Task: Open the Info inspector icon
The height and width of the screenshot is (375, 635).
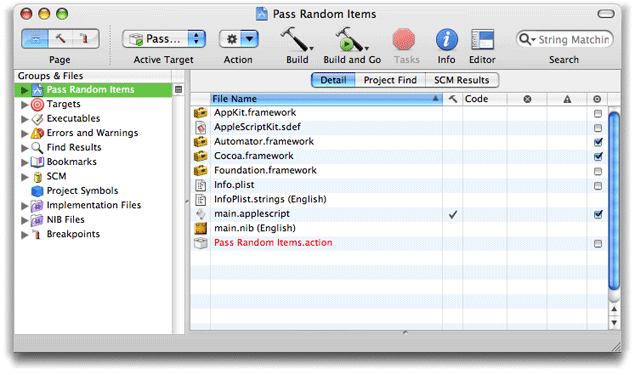Action: 446,40
